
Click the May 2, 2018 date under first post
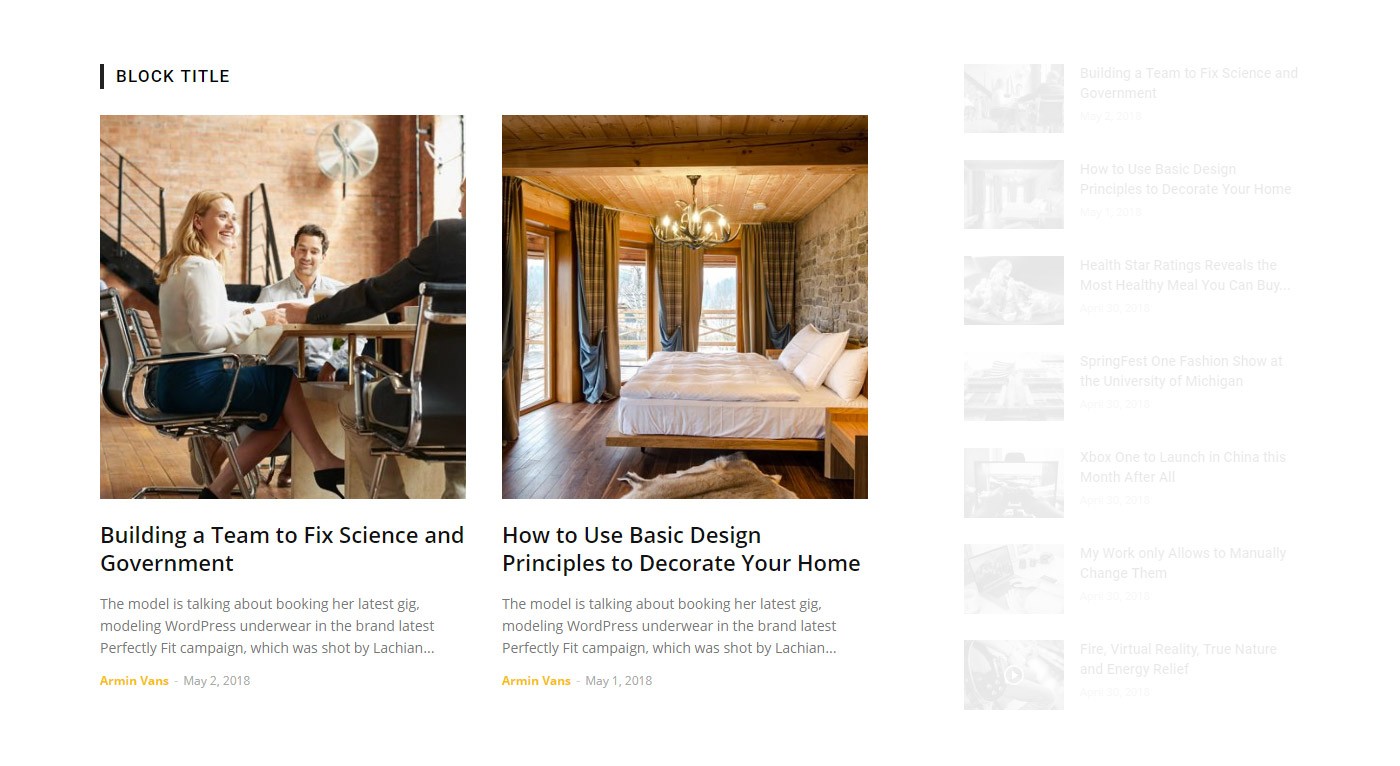pyautogui.click(x=217, y=681)
